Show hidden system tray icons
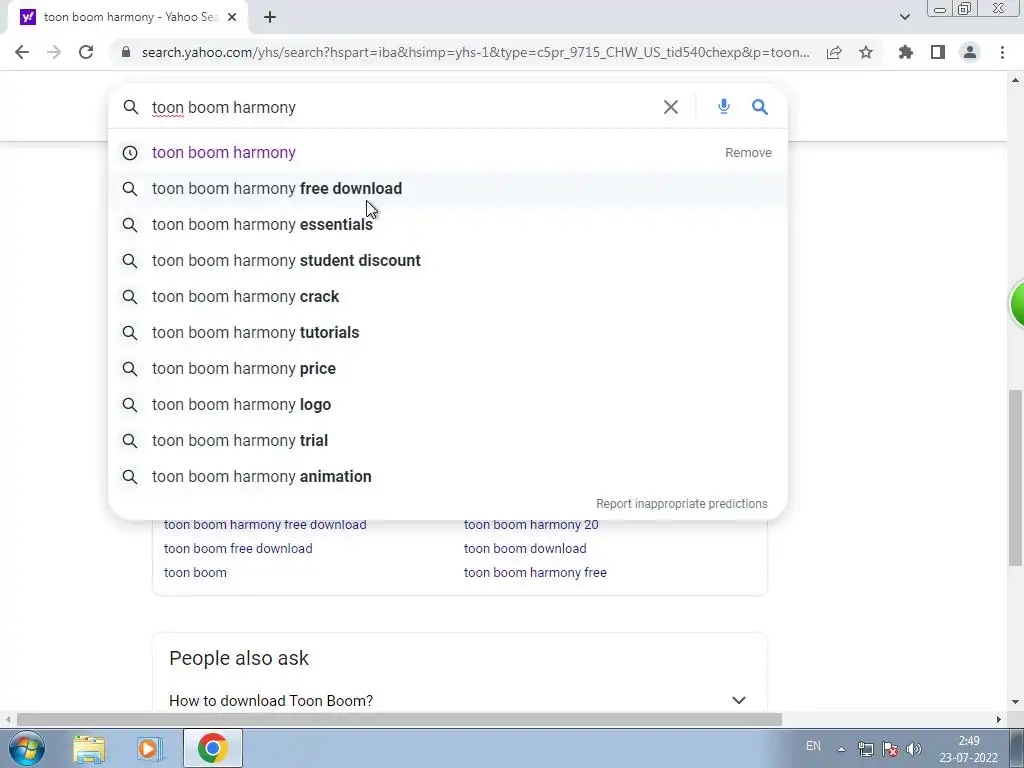 point(842,749)
